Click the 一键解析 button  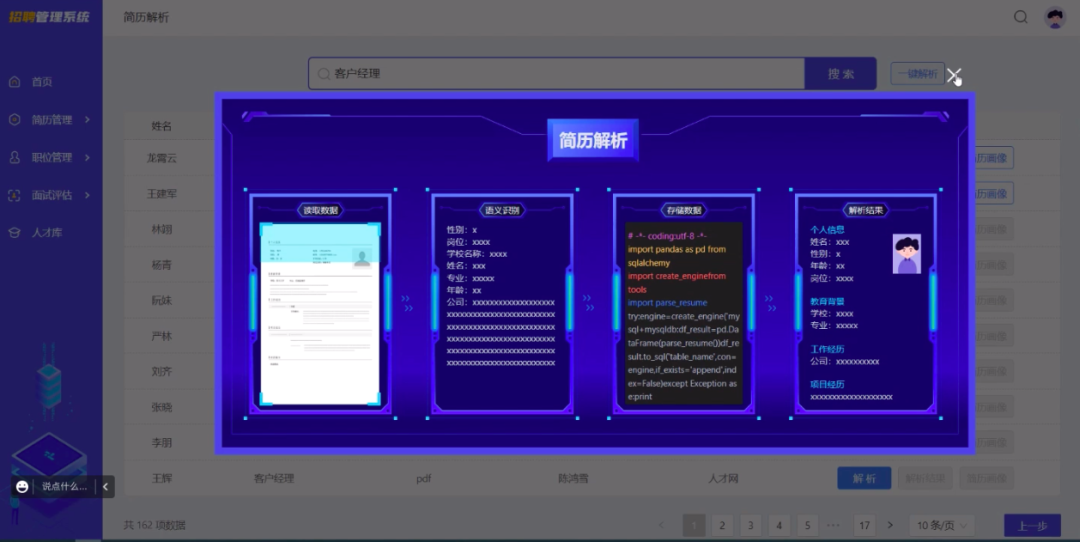pos(916,74)
